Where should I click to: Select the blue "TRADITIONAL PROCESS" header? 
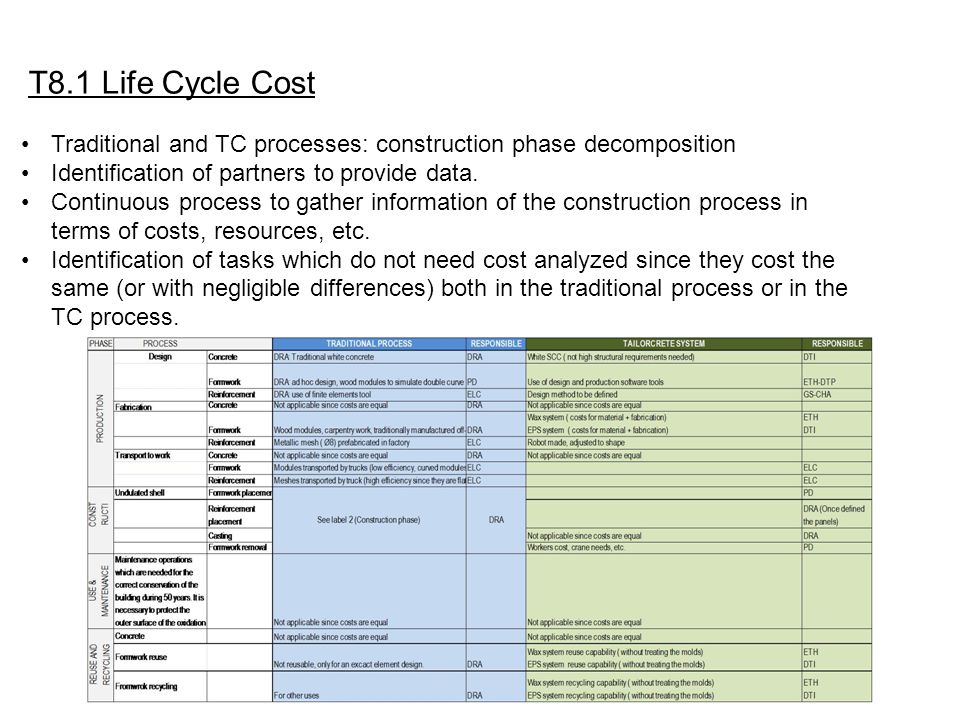point(369,343)
